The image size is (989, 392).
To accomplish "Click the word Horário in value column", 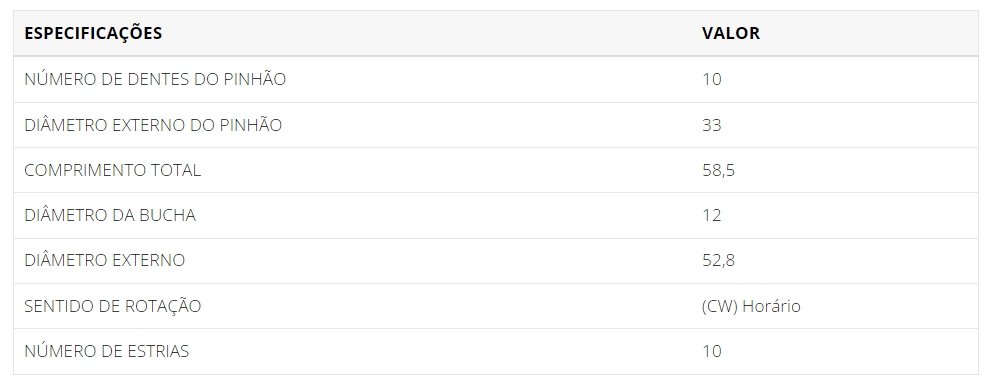I will click(x=771, y=306).
